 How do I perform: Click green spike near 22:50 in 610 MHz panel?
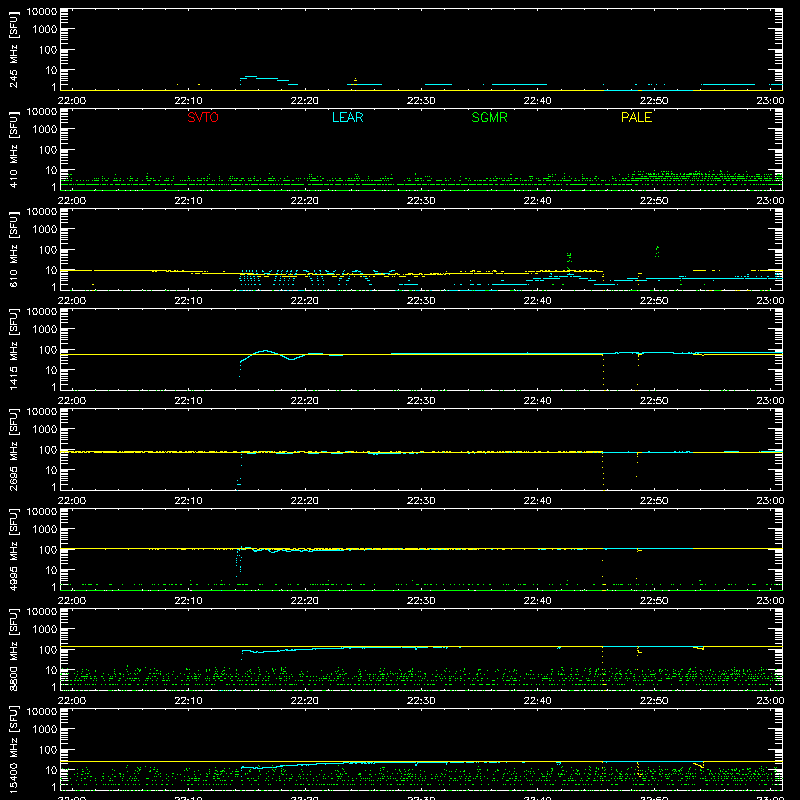[x=657, y=252]
